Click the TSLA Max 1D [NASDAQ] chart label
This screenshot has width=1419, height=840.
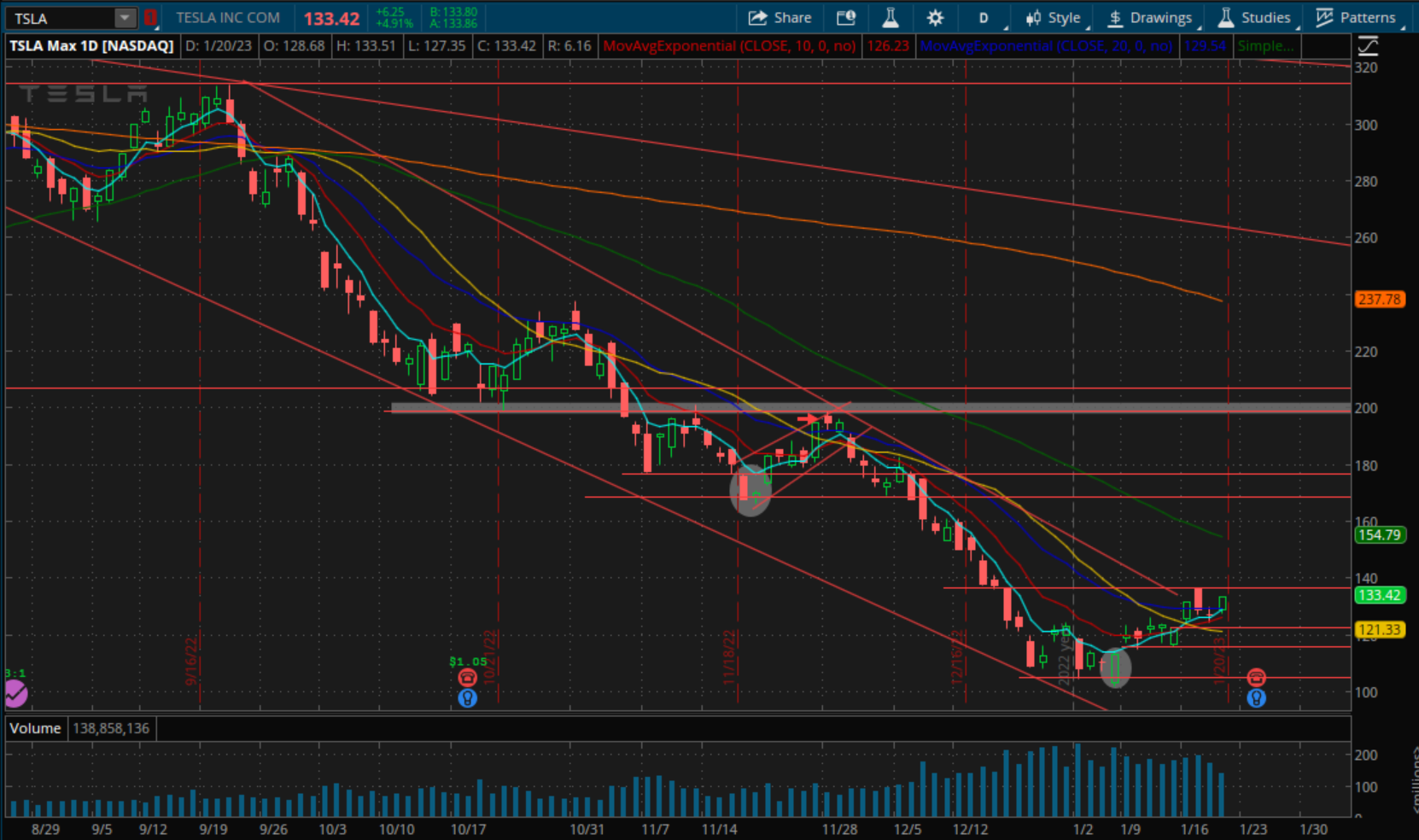(91, 46)
